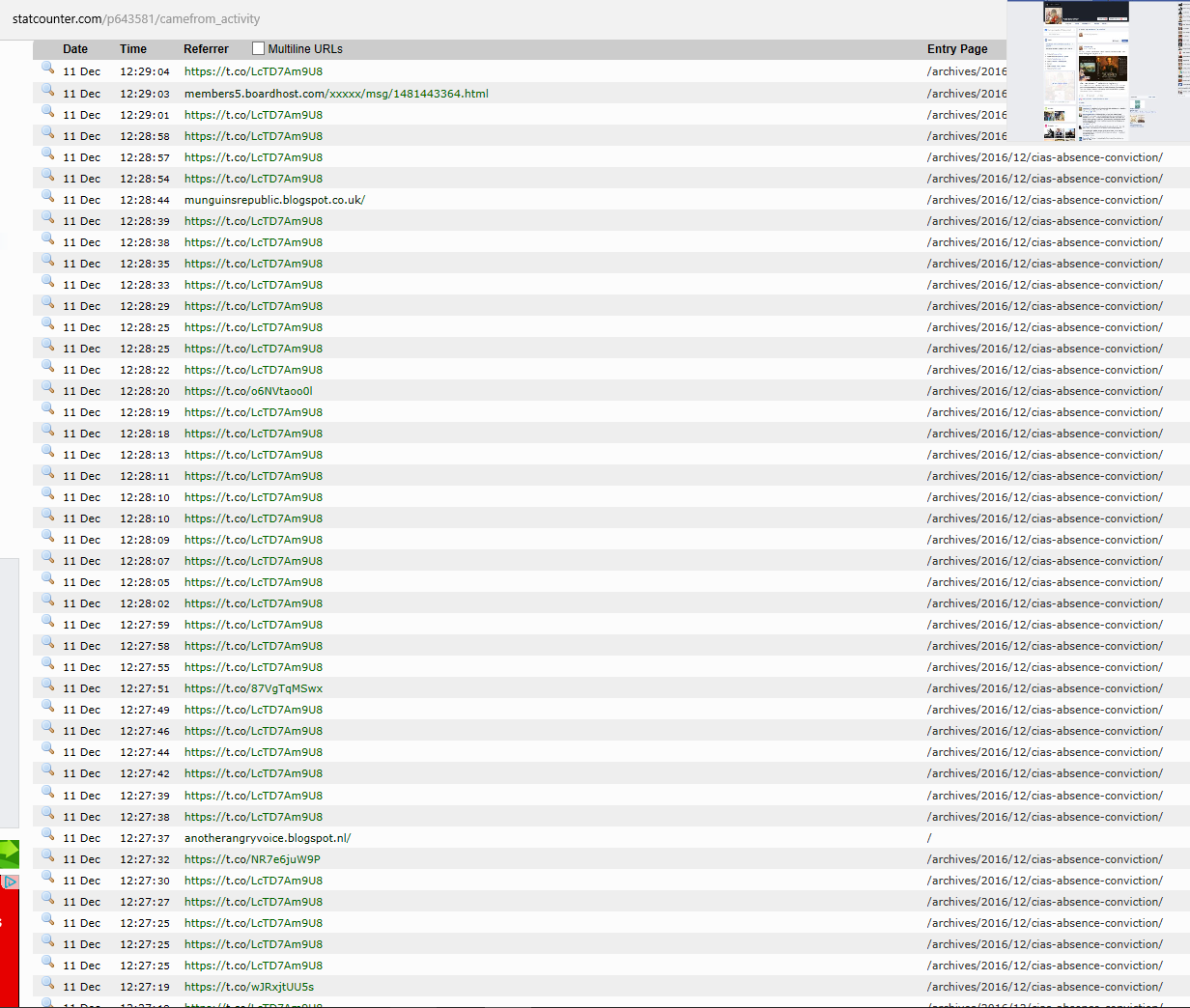Viewport: 1190px width, 1008px height.
Task: Click magnifier icon for 12:27:30 row
Action: 47,878
